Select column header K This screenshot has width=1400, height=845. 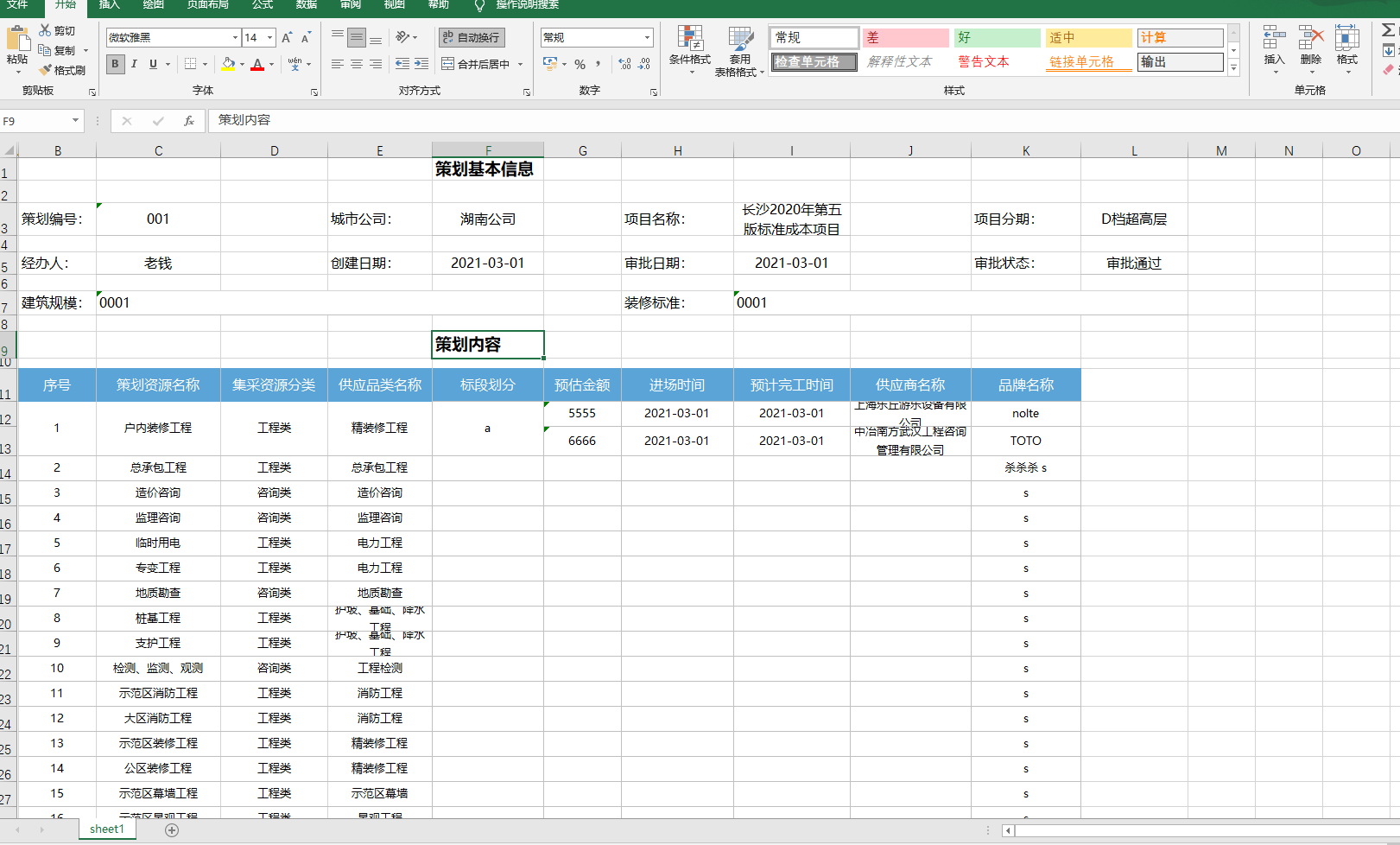tap(1026, 150)
